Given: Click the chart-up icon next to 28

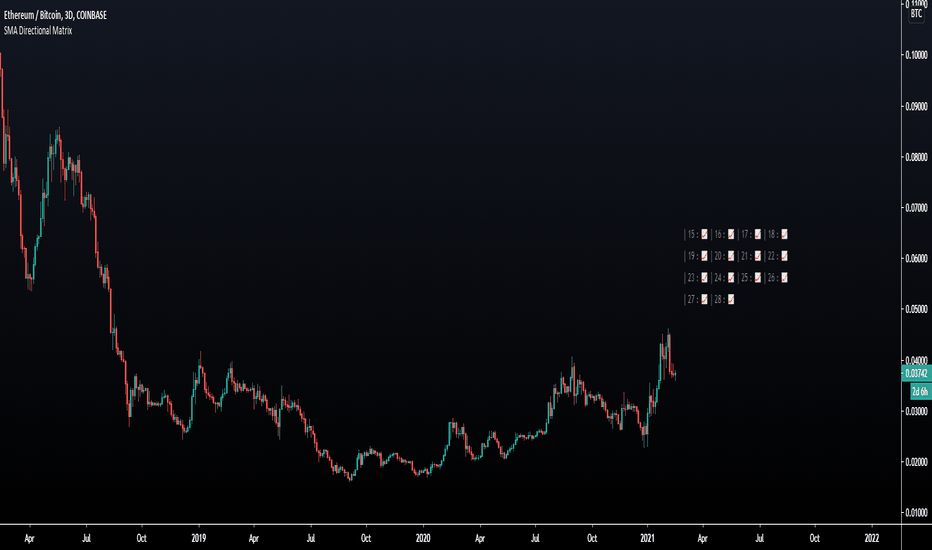Looking at the screenshot, I should tap(731, 300).
